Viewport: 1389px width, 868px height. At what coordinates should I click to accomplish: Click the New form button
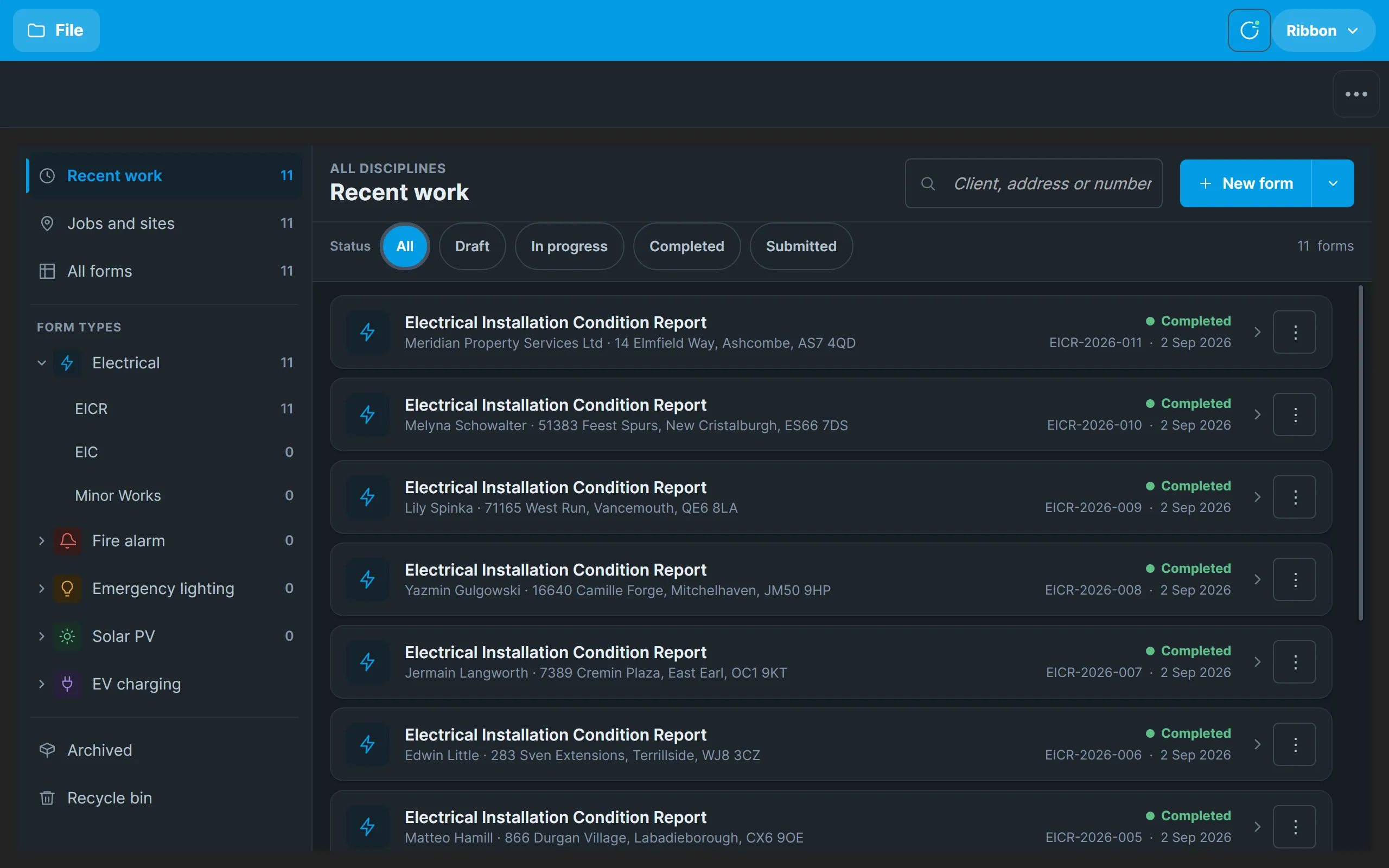pos(1246,184)
